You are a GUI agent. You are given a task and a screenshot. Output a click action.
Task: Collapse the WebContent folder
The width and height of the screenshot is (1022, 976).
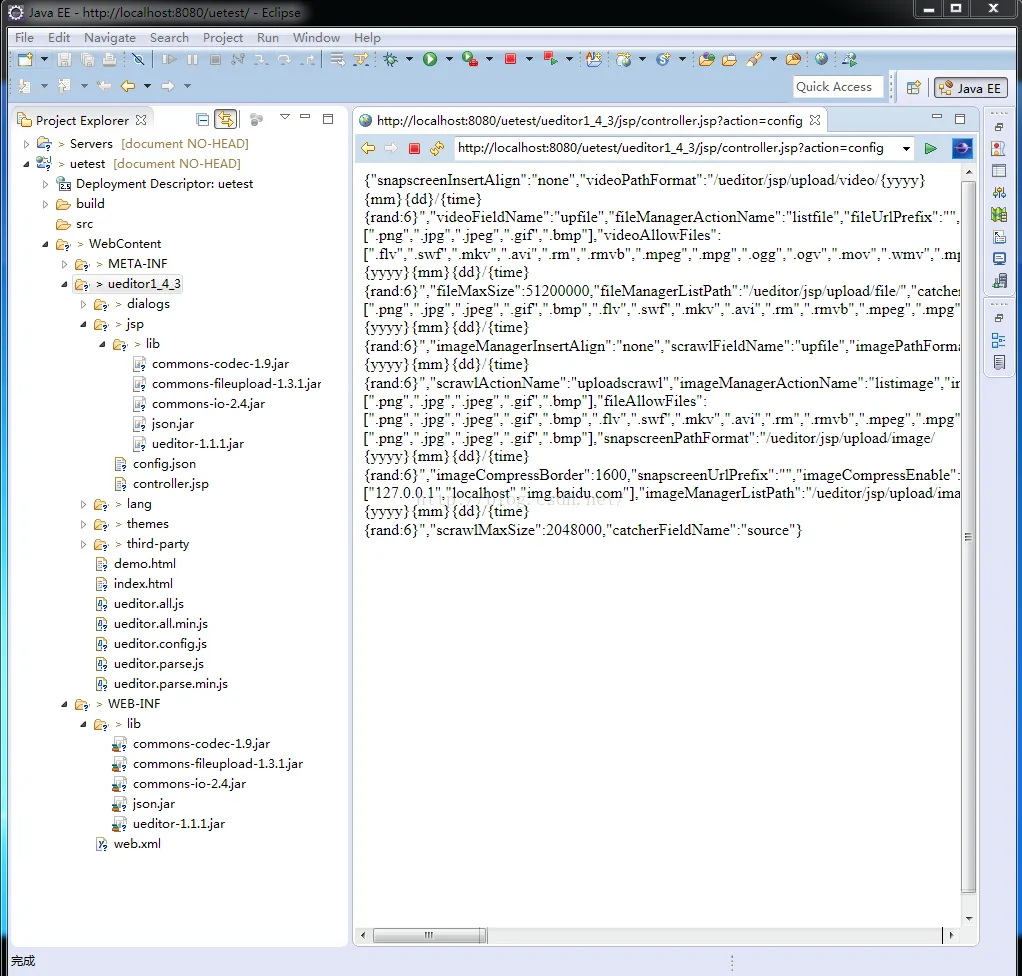(46, 244)
